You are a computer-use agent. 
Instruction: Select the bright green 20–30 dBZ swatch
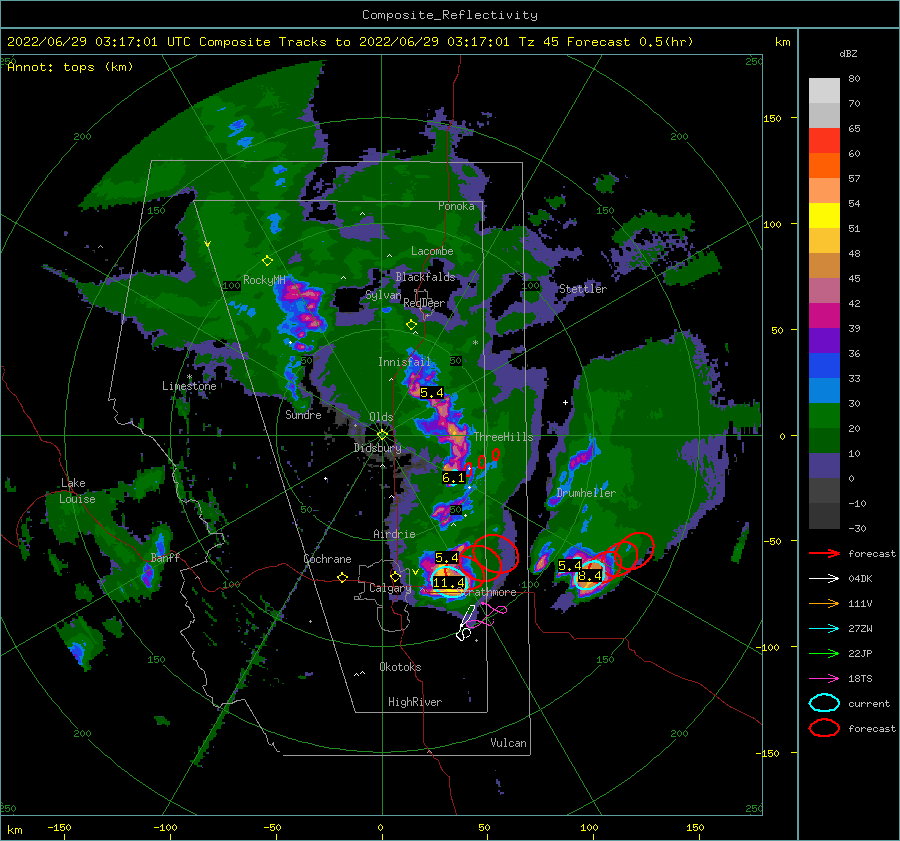(824, 416)
